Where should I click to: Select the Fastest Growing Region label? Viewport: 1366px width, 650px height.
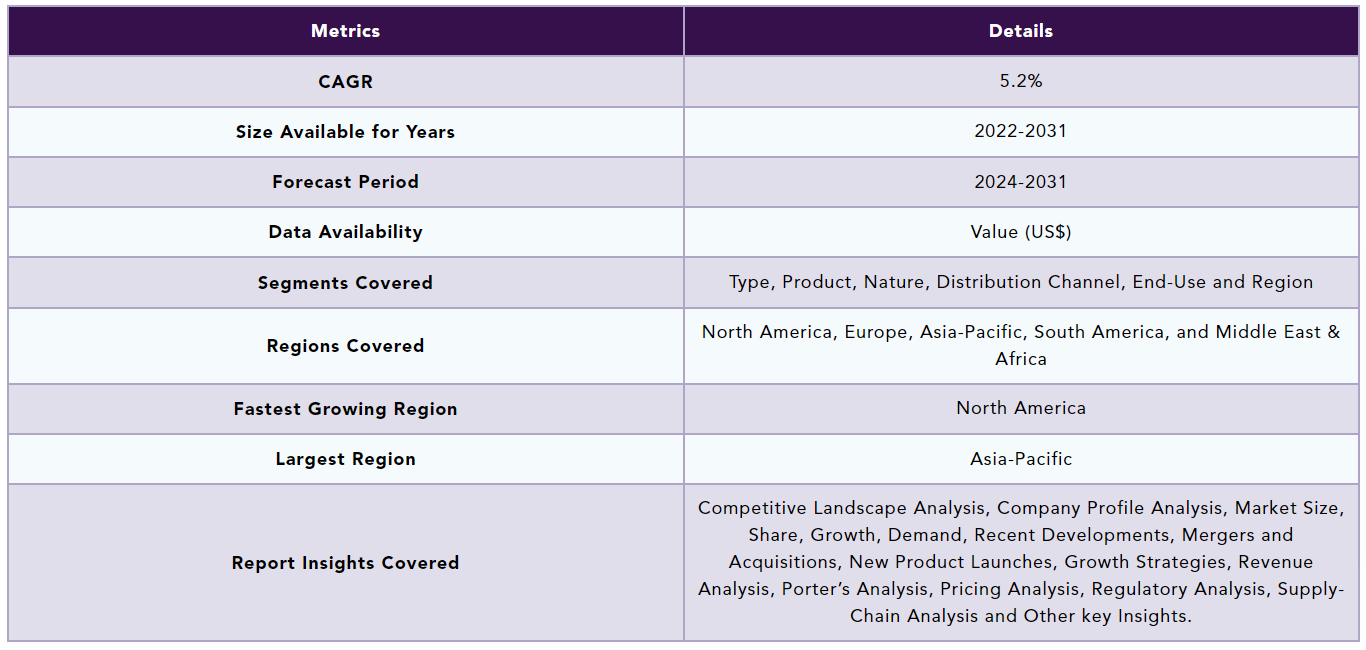(345, 409)
